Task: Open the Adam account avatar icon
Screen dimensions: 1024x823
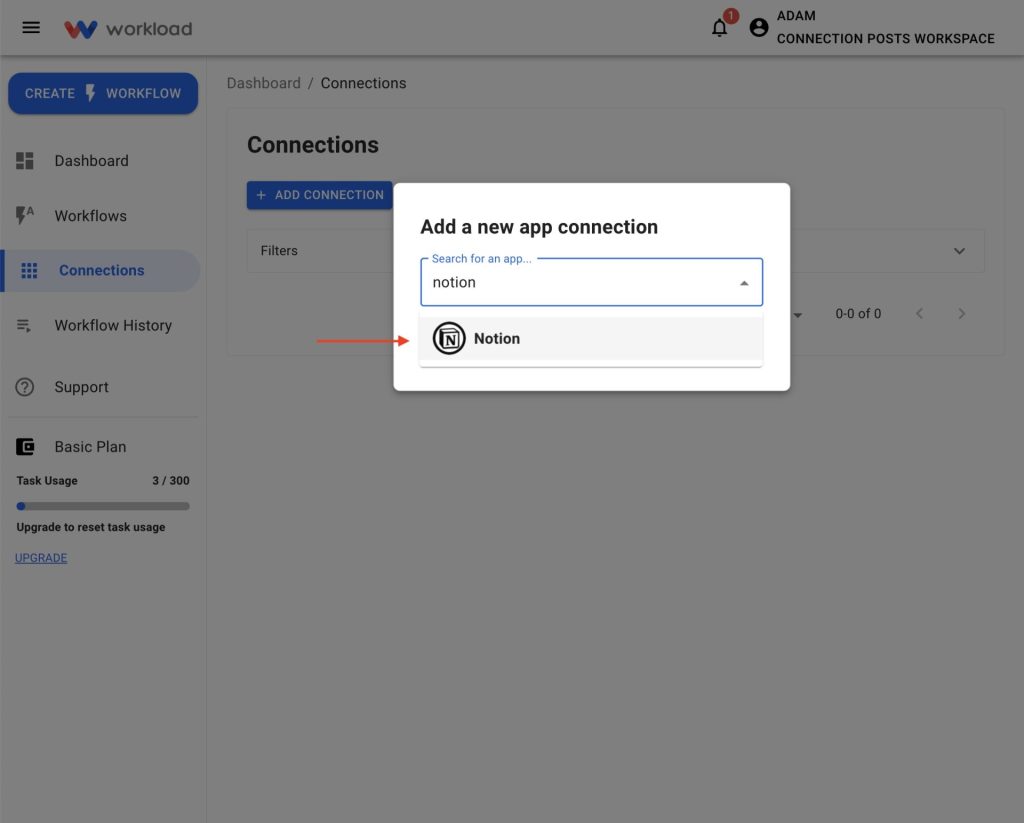Action: 758,27
